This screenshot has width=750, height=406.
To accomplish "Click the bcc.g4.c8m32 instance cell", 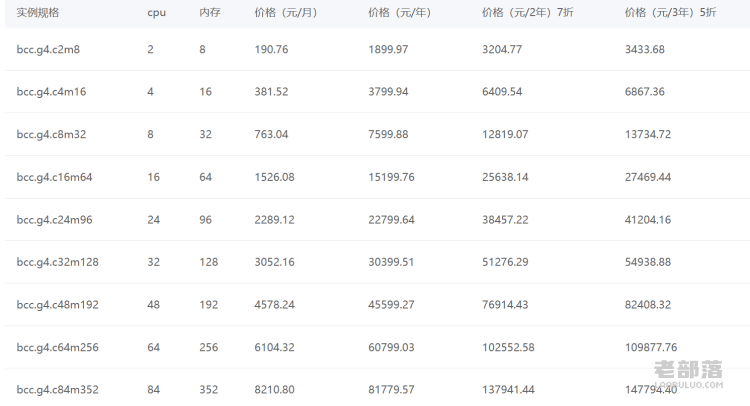I will 51,134.
